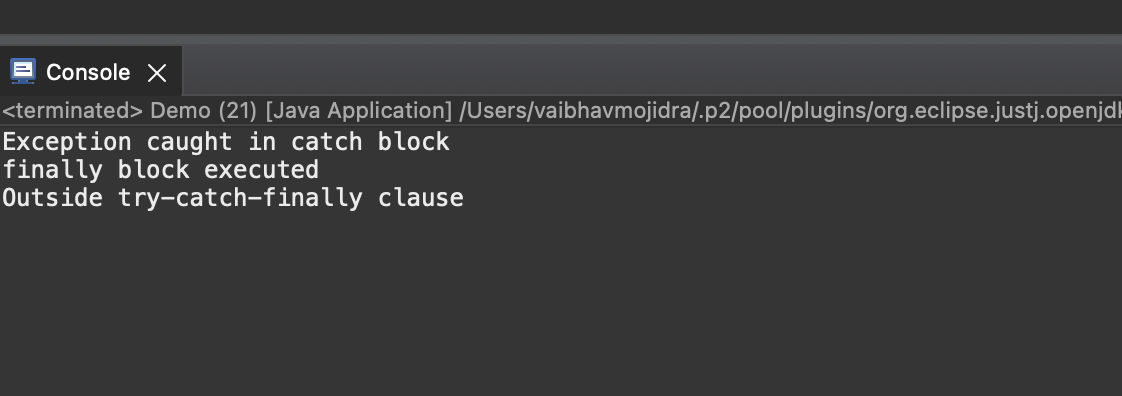Click the word 'Outside' in console output
This screenshot has width=1122, height=396.
tap(53, 198)
